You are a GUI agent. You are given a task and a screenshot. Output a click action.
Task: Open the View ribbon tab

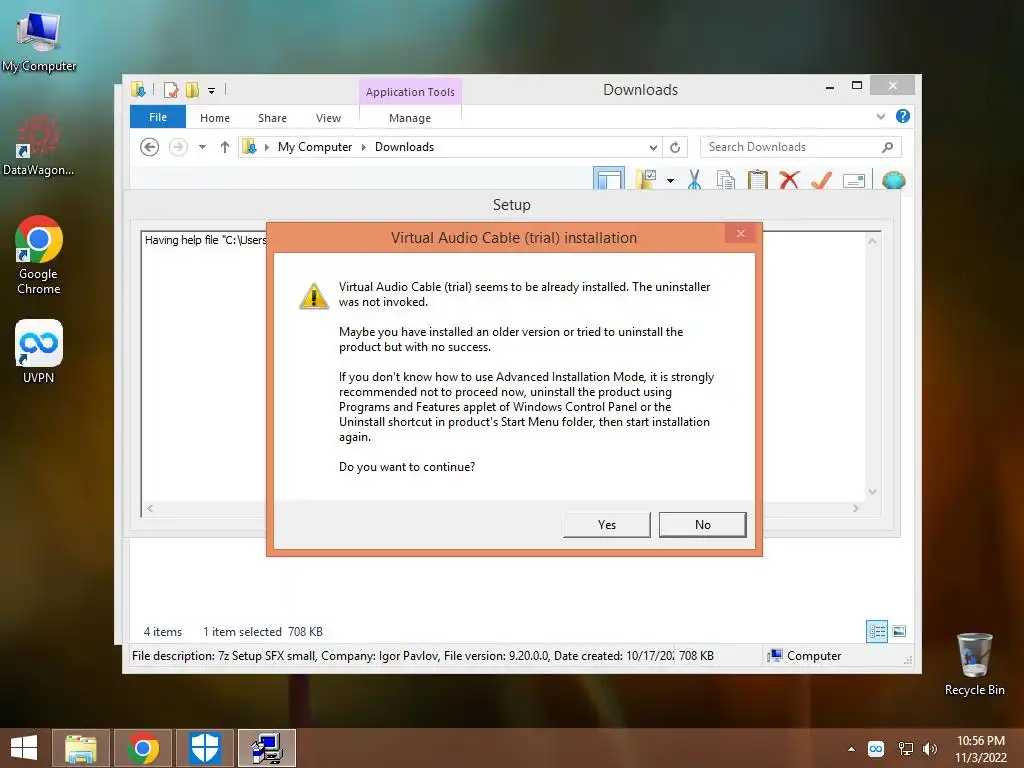click(328, 118)
